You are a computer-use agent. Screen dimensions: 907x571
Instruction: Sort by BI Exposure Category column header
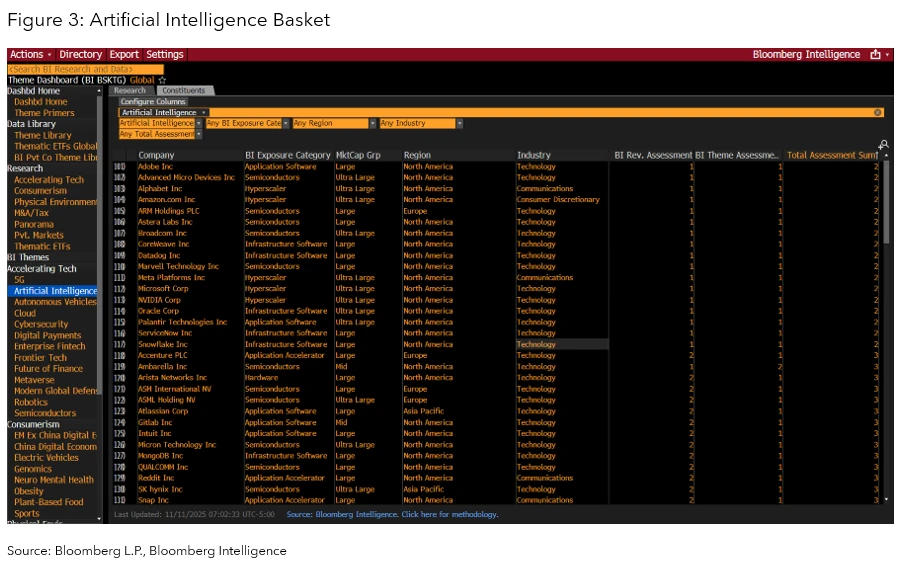pos(287,155)
